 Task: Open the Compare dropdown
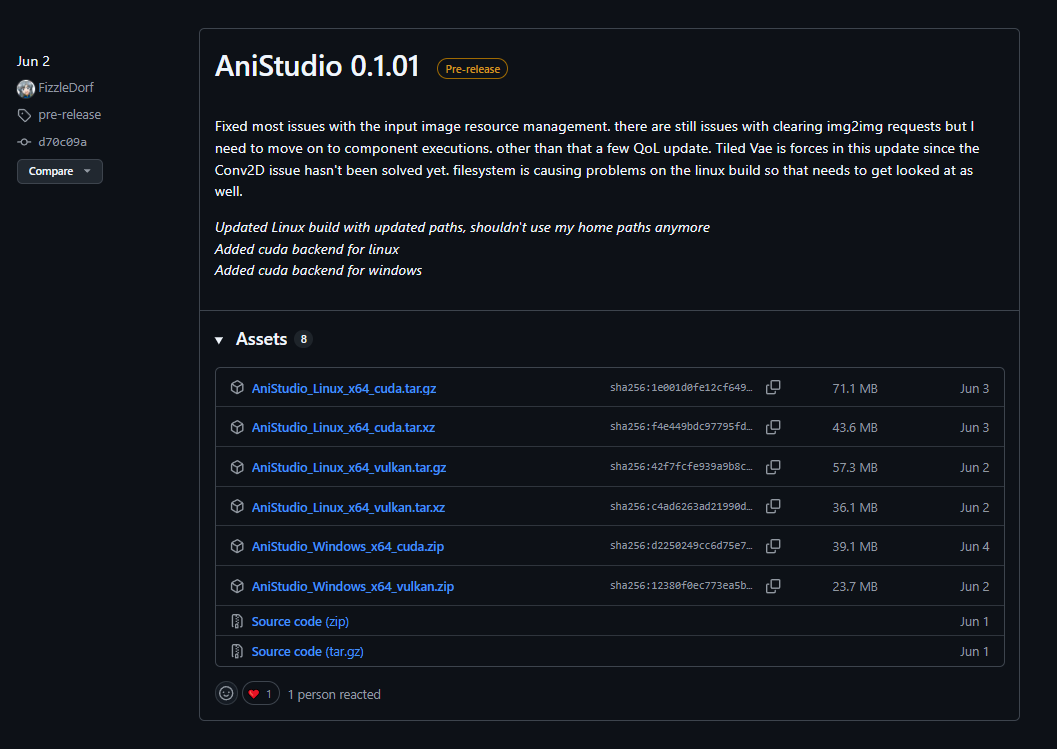coord(60,171)
